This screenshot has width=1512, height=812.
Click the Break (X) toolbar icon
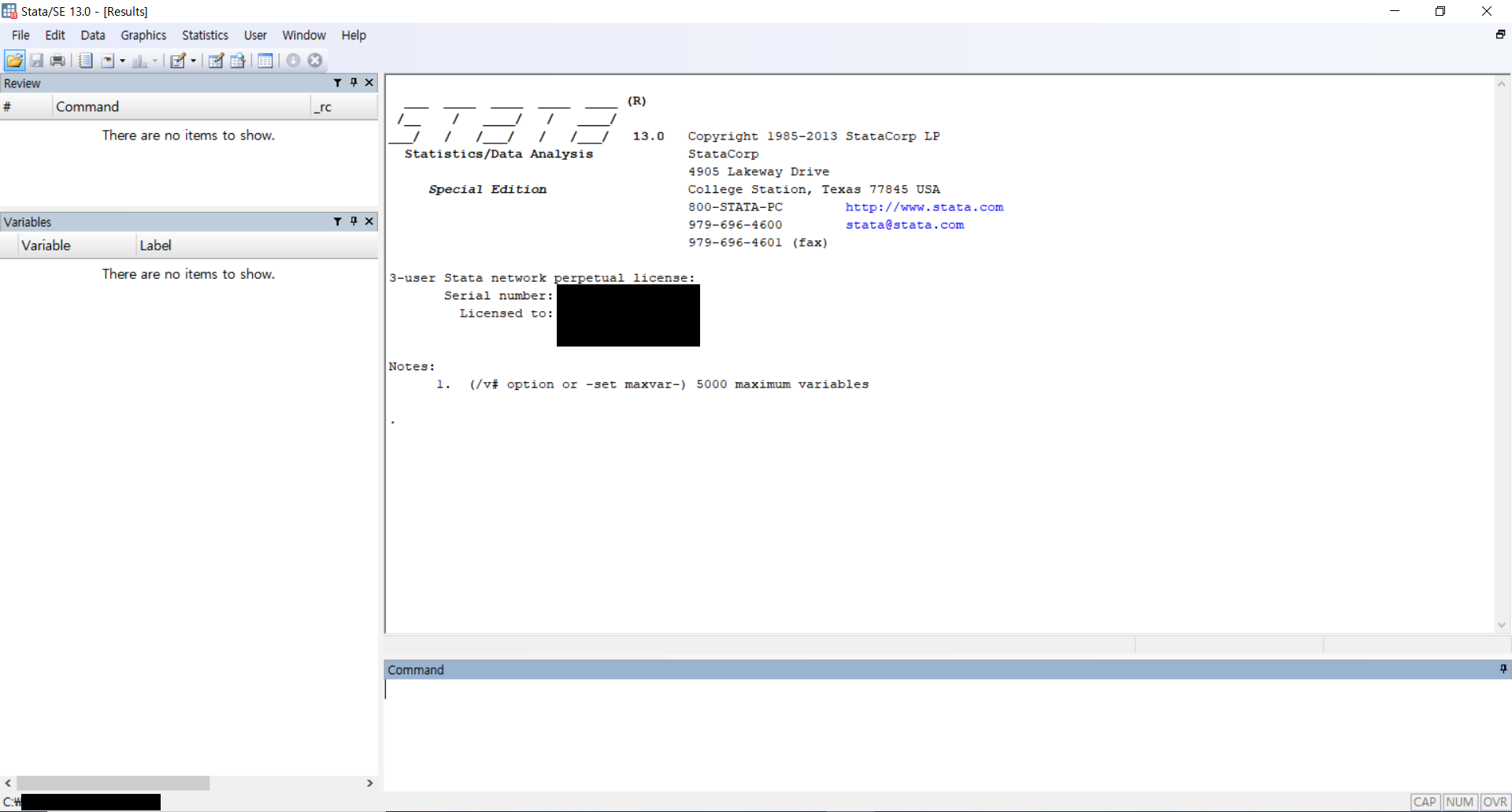coord(315,61)
